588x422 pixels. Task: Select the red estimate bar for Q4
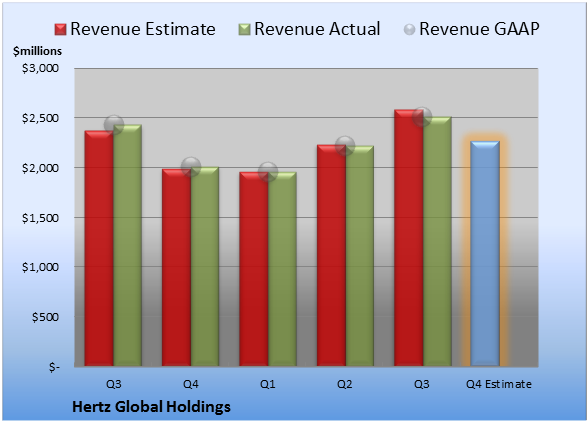click(x=177, y=267)
